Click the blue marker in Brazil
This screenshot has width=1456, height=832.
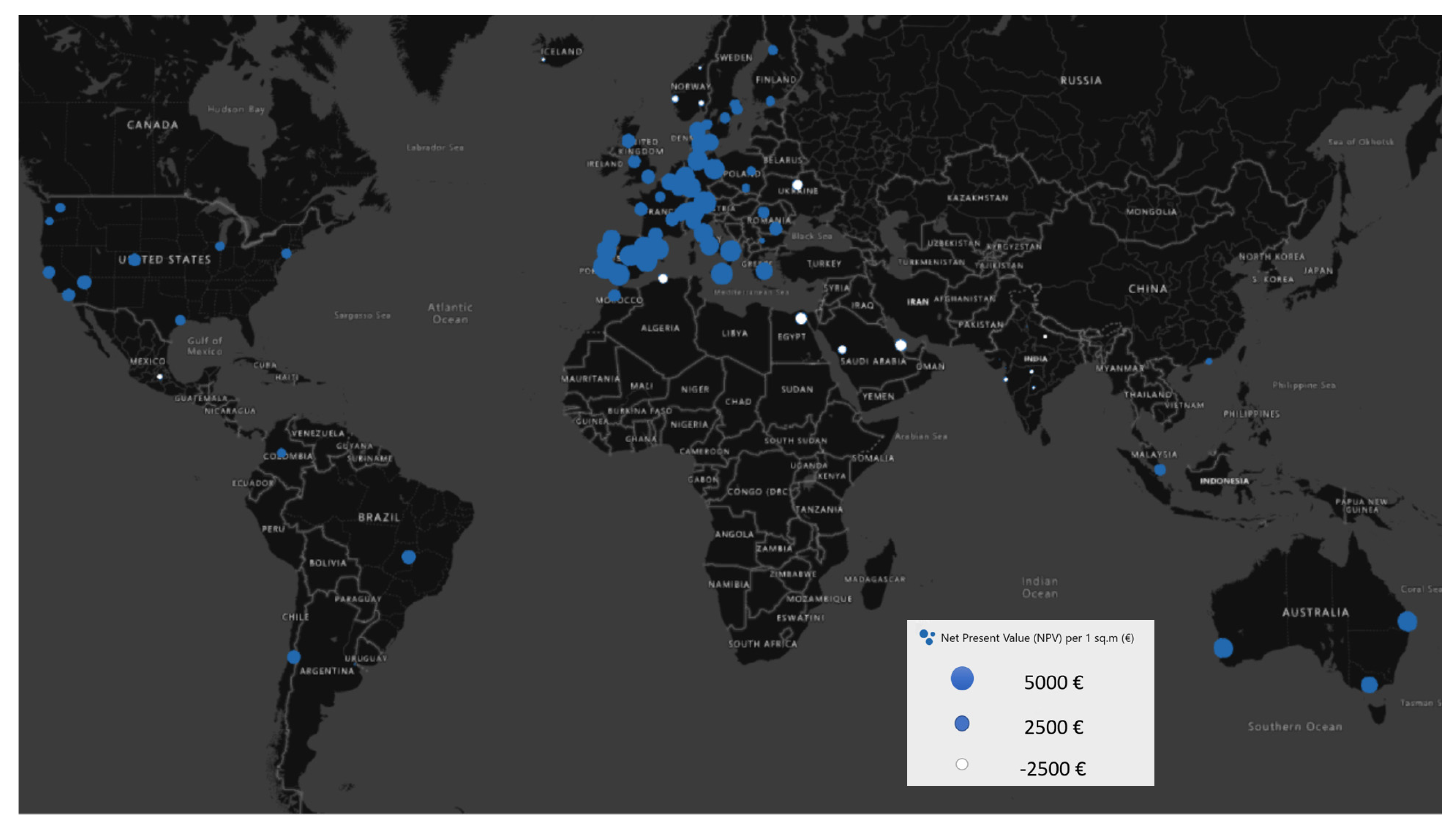[408, 556]
